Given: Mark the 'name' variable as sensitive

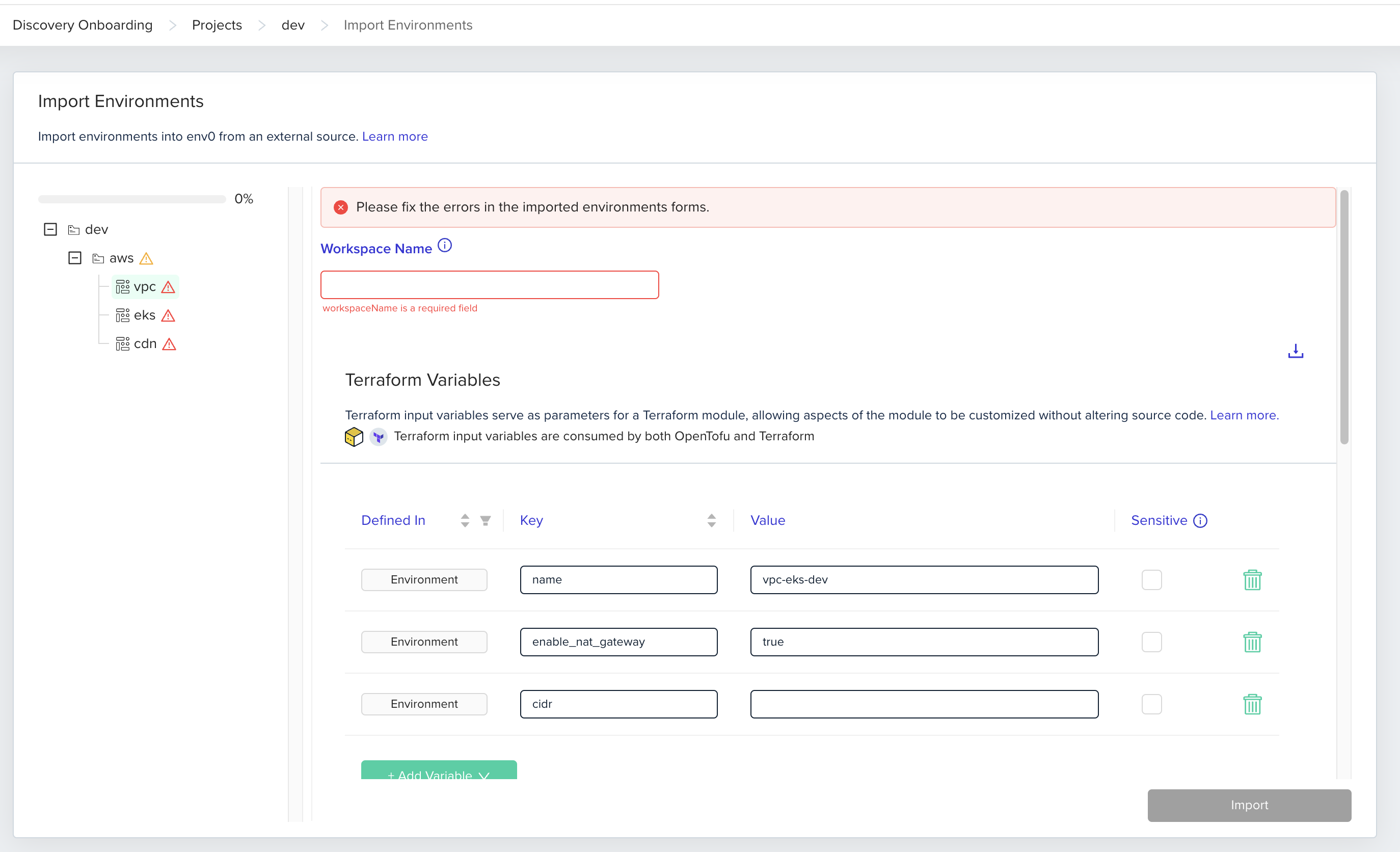Looking at the screenshot, I should click(x=1151, y=580).
